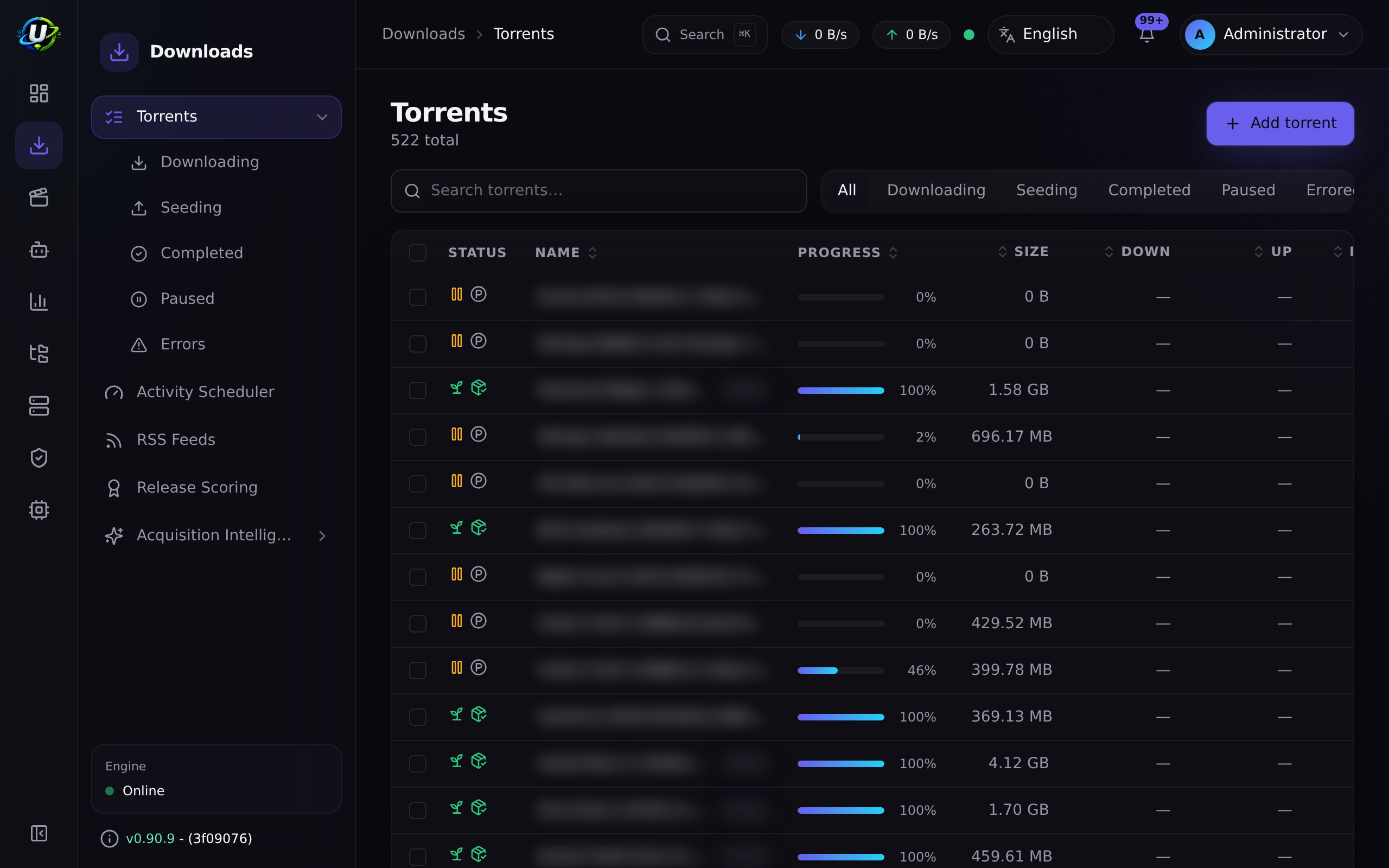Select the Downloading filter tab
The height and width of the screenshot is (868, 1389).
(x=936, y=190)
